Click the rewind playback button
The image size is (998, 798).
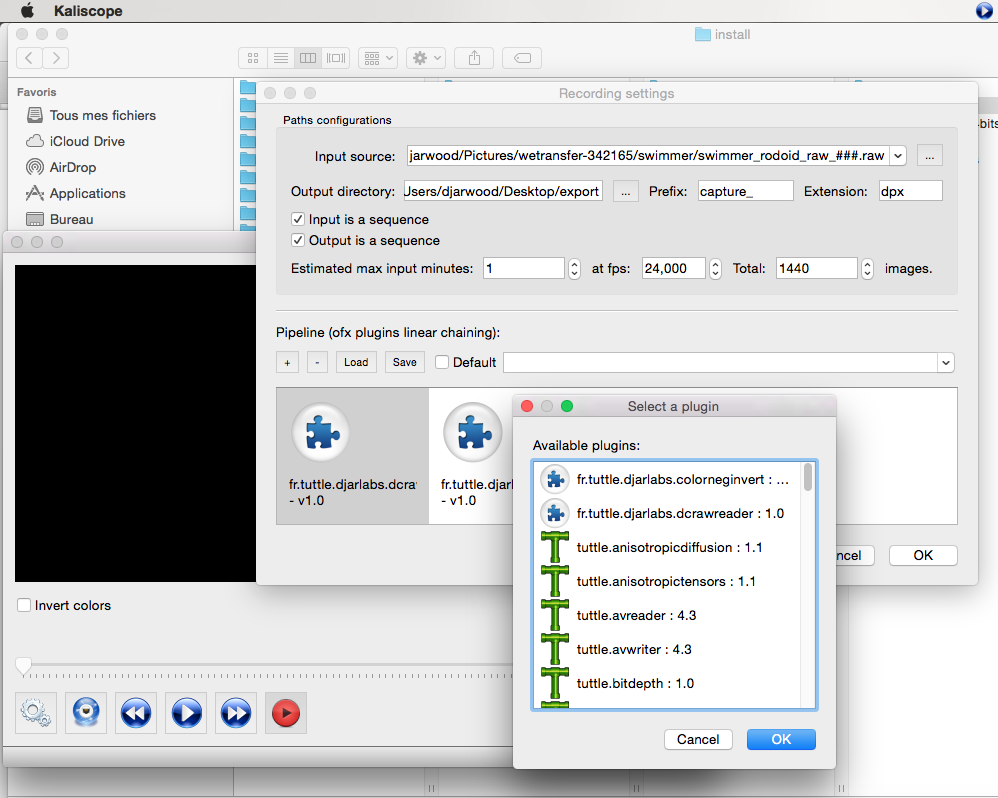click(x=136, y=713)
